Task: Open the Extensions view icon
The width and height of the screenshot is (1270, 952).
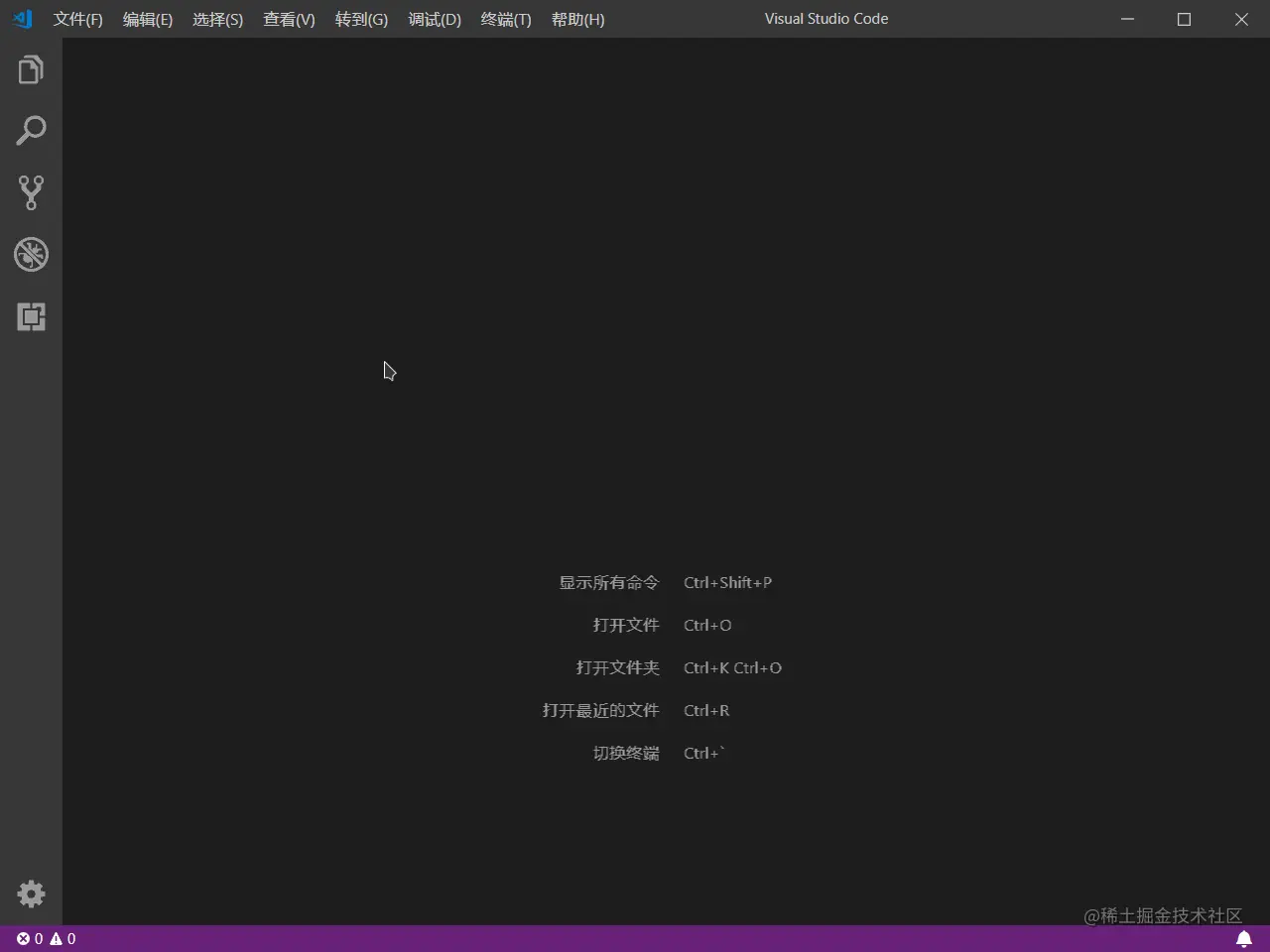Action: (x=31, y=316)
